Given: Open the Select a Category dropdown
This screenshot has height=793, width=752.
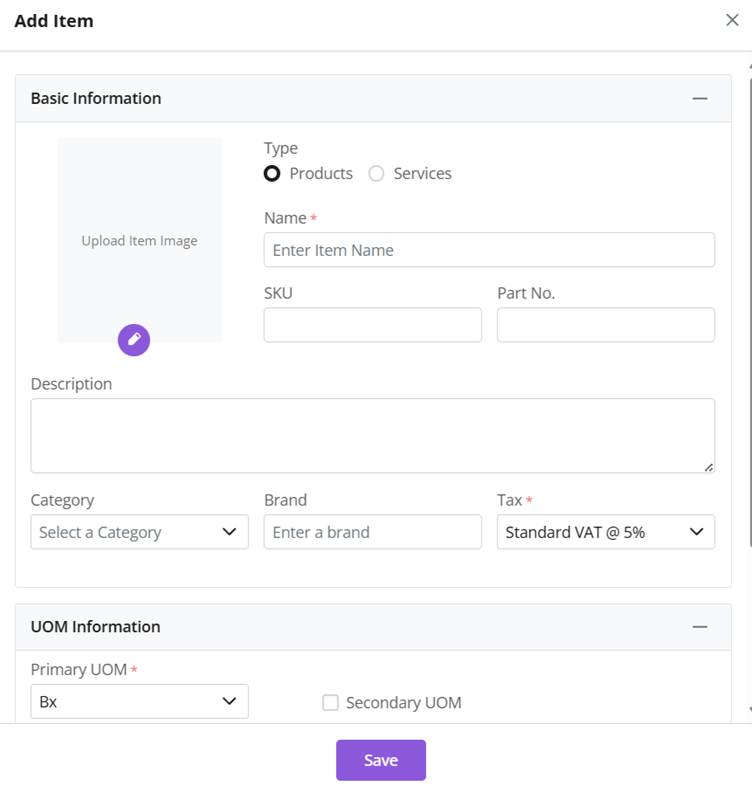Looking at the screenshot, I should point(139,532).
